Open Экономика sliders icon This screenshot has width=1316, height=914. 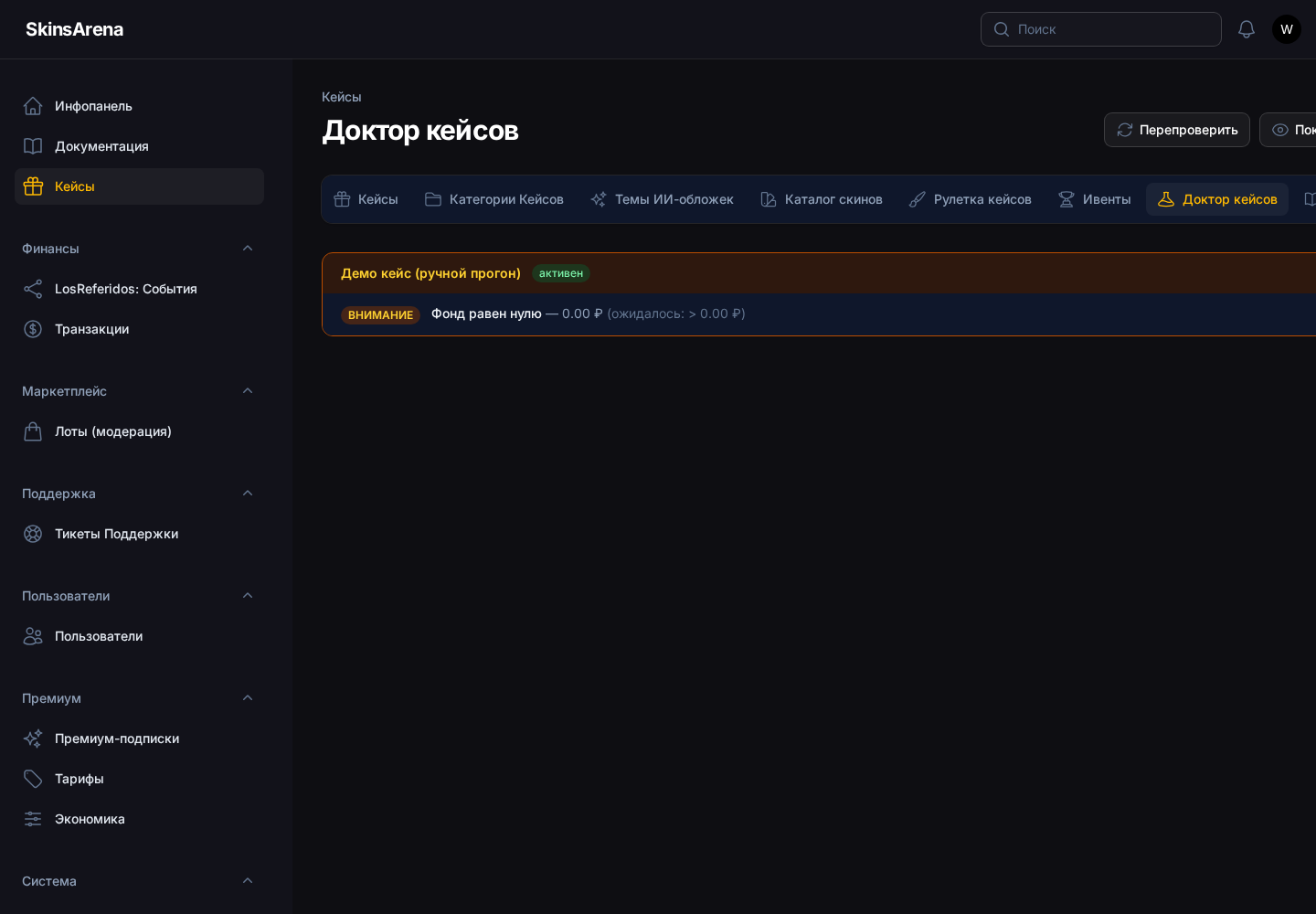point(33,819)
